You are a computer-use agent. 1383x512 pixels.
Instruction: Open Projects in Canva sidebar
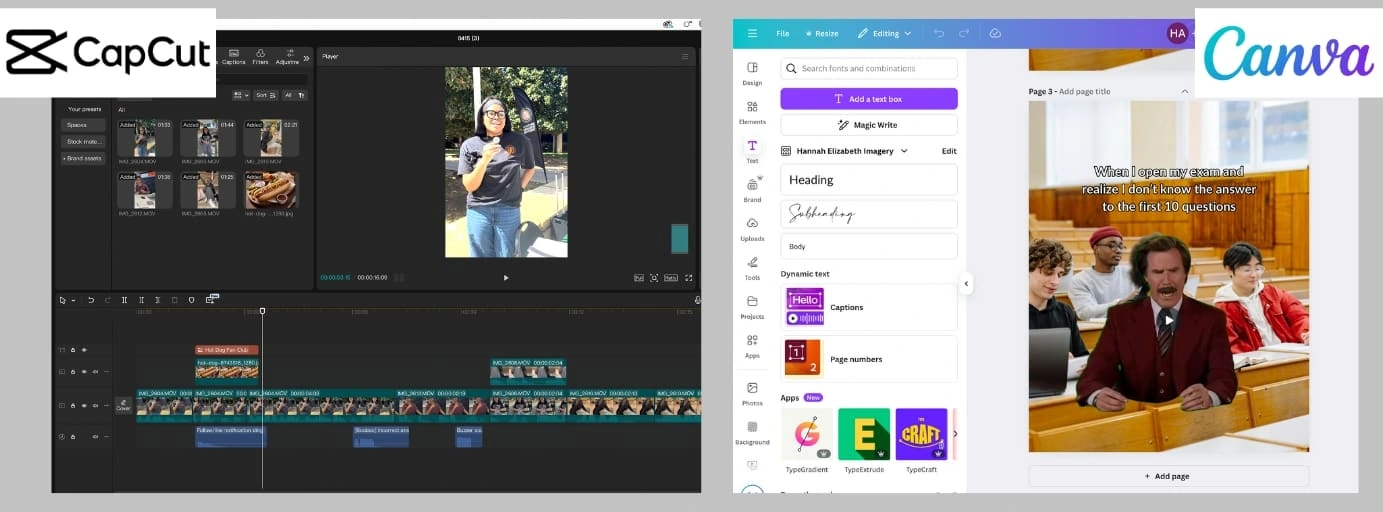point(752,306)
